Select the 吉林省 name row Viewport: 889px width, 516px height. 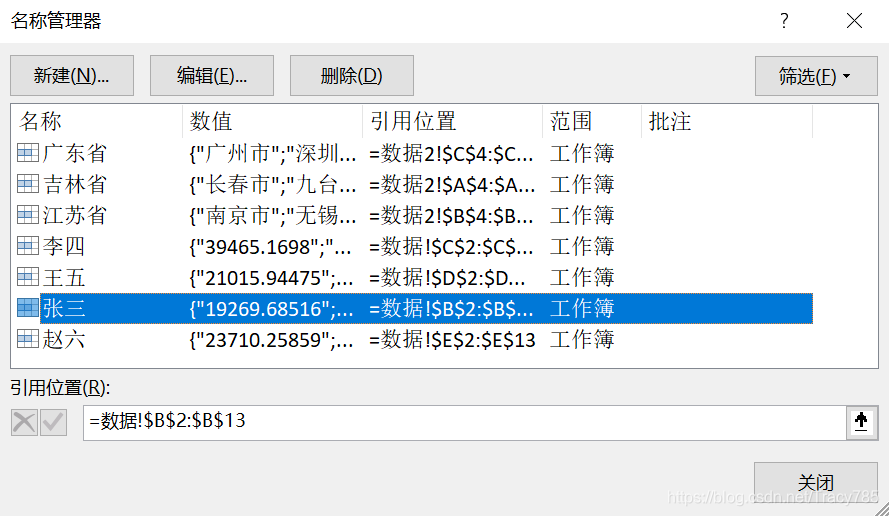[x=415, y=184]
